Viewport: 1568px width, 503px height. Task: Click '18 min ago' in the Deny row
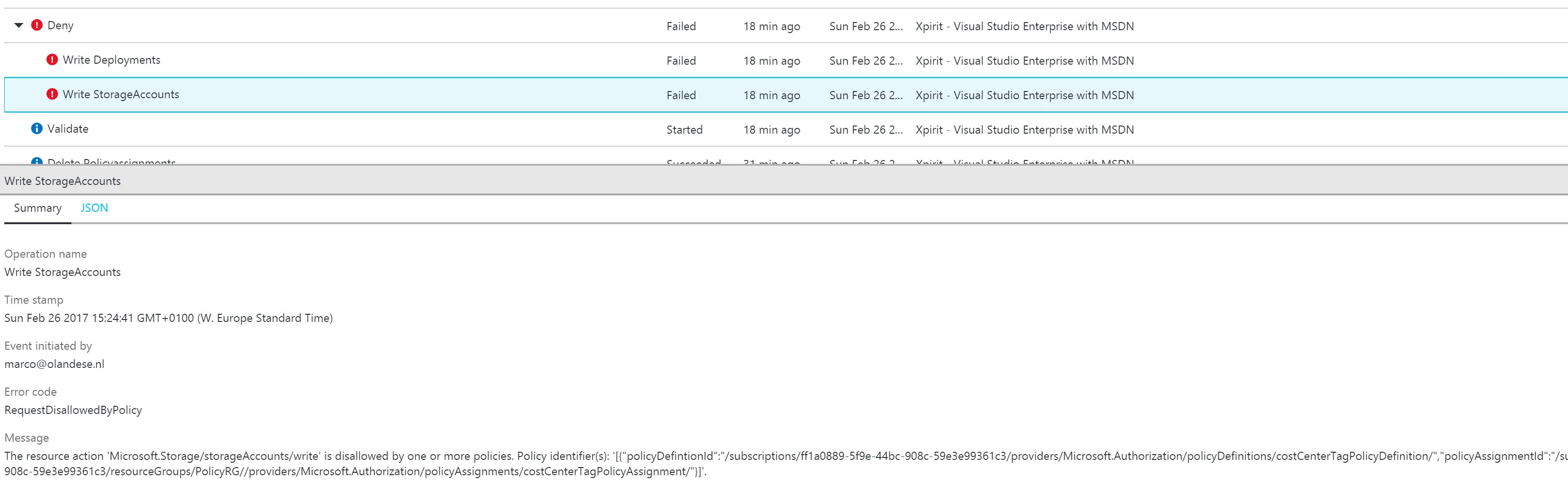(x=772, y=26)
